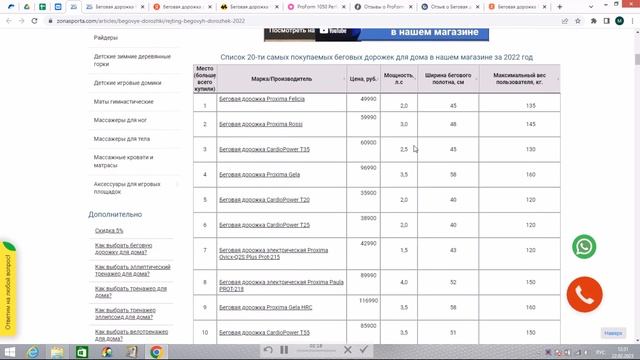Open the Беговая дорожка Proxima Felicia link

[262, 99]
